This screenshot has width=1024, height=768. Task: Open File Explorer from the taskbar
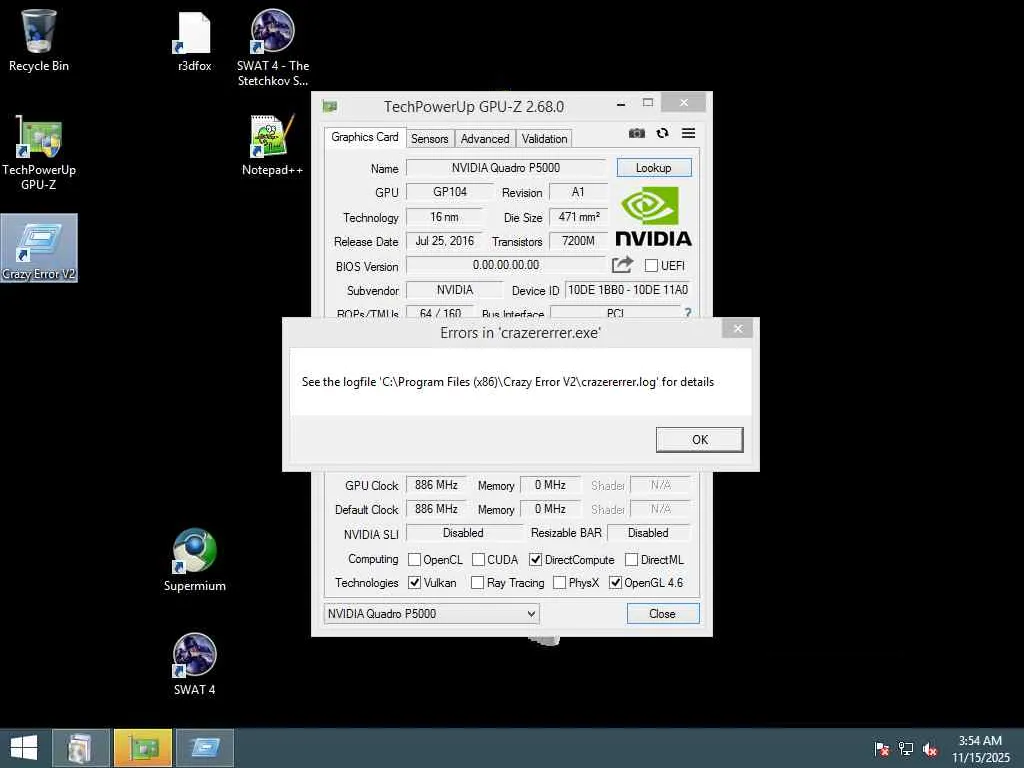[x=80, y=748]
